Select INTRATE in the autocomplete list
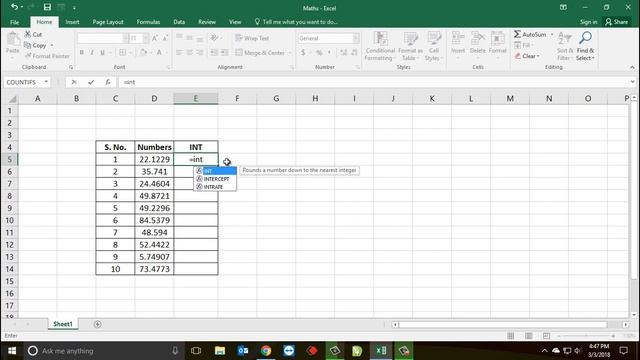 tap(215, 187)
